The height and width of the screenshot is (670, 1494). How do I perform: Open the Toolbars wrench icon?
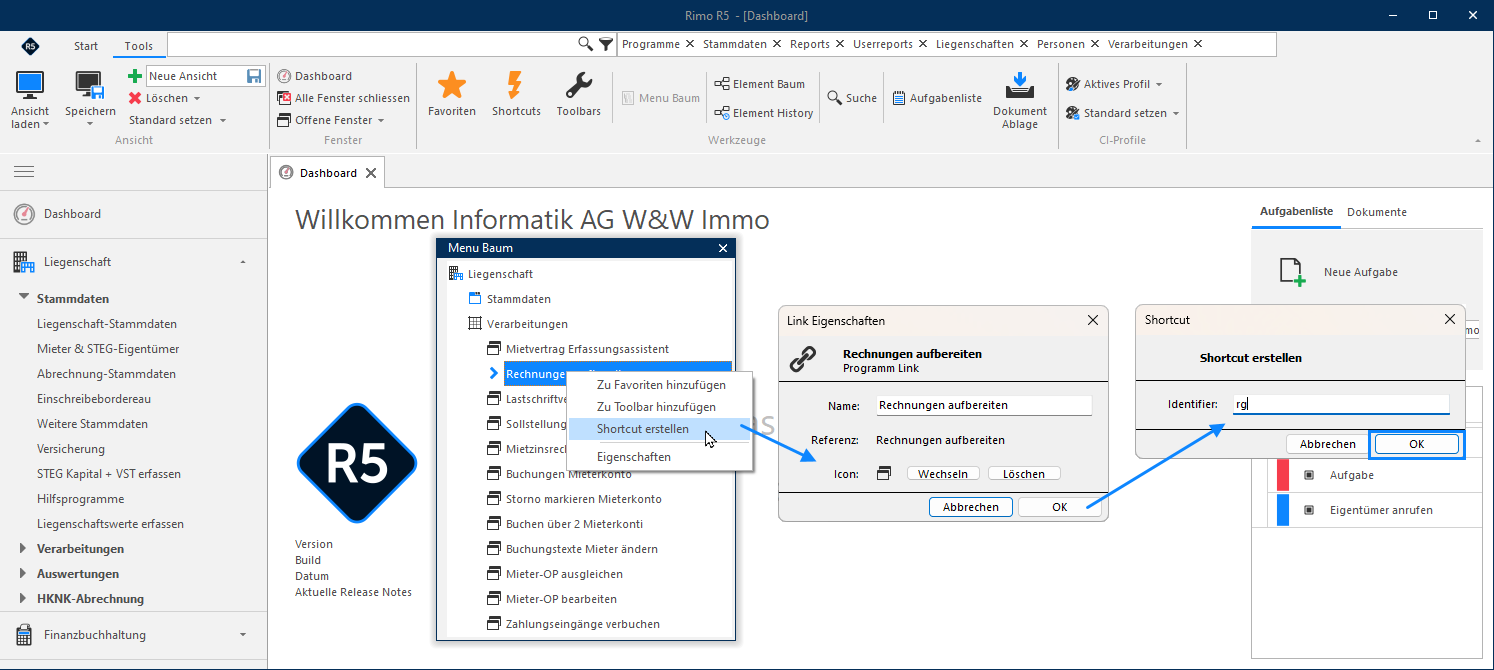pos(579,85)
